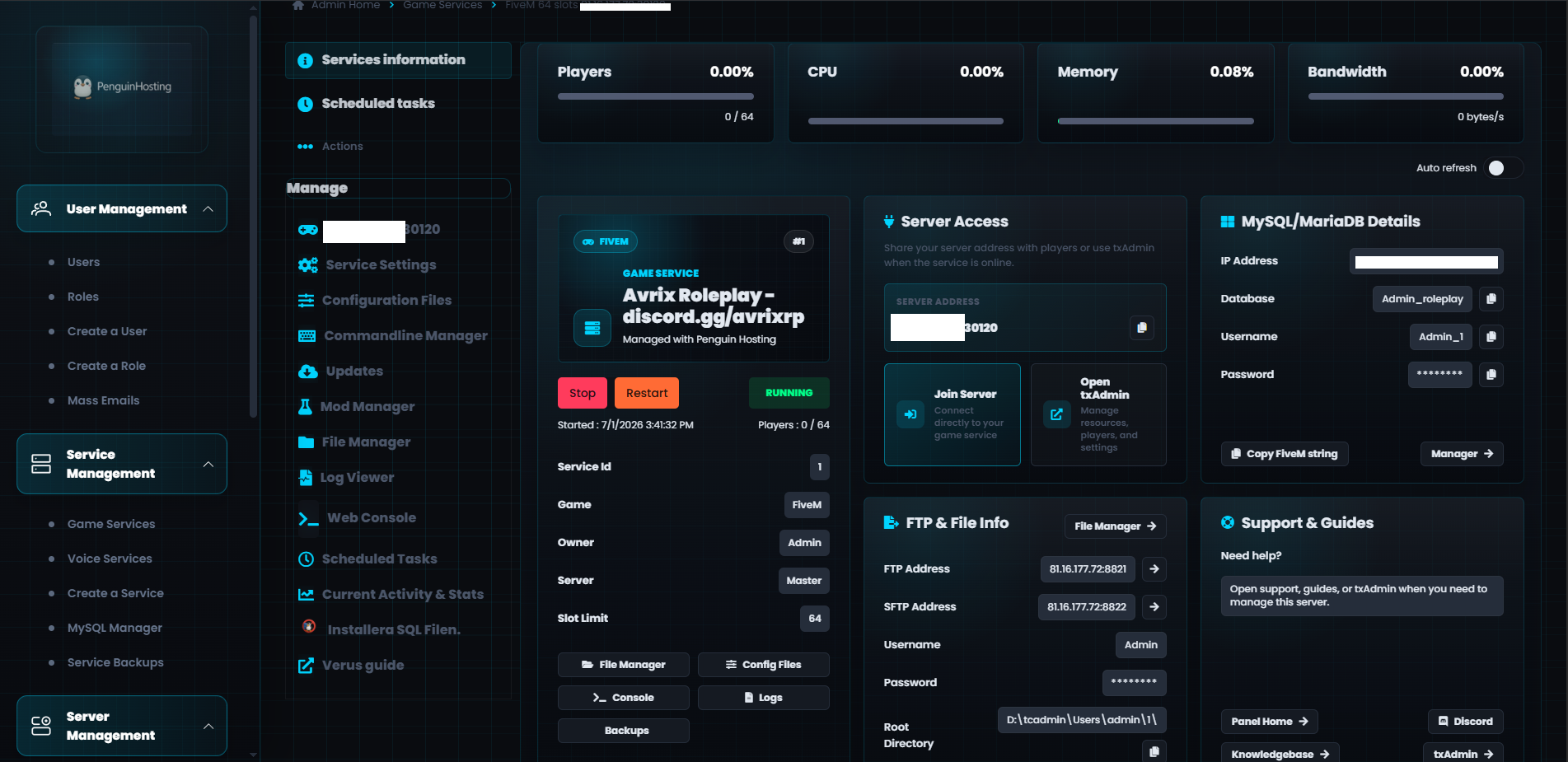This screenshot has height=762, width=1568.
Task: Click the PenguinHosting logo
Action: 122,86
